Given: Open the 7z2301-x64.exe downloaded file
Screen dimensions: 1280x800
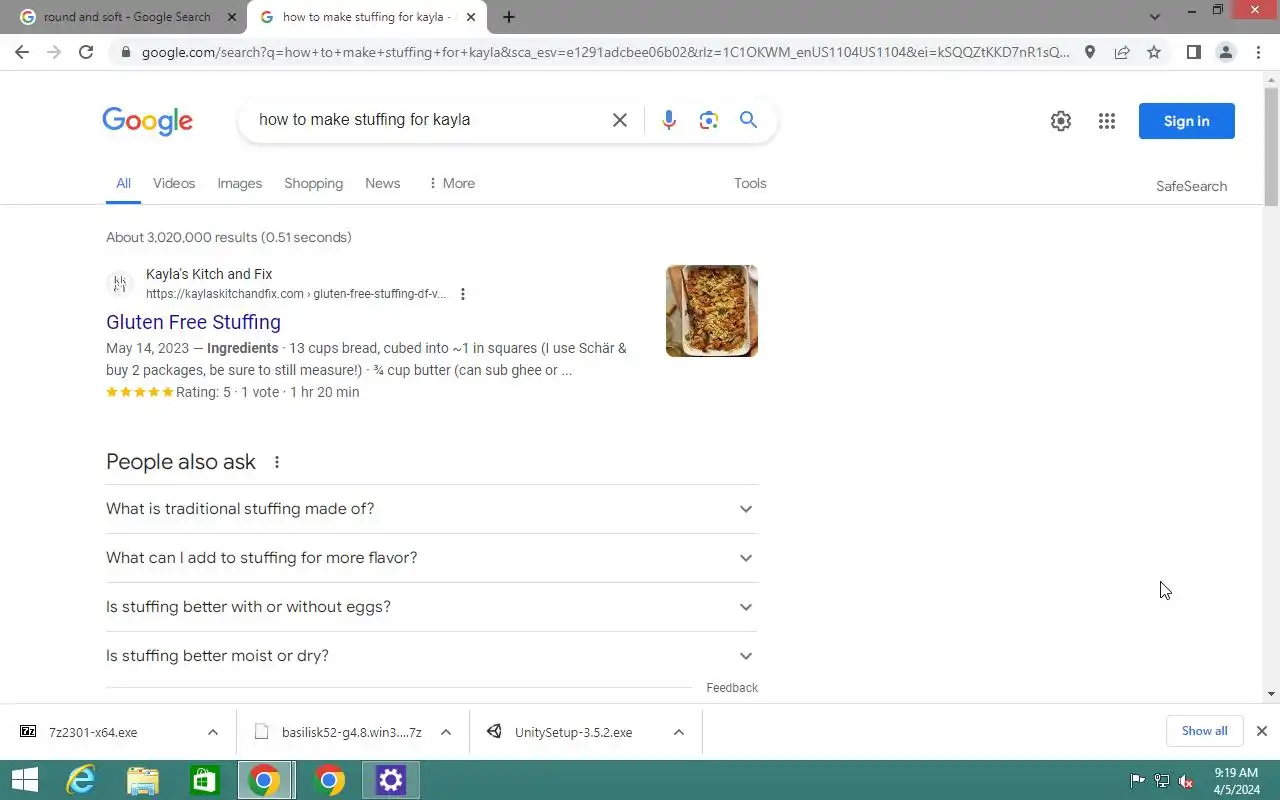Looking at the screenshot, I should 93,732.
